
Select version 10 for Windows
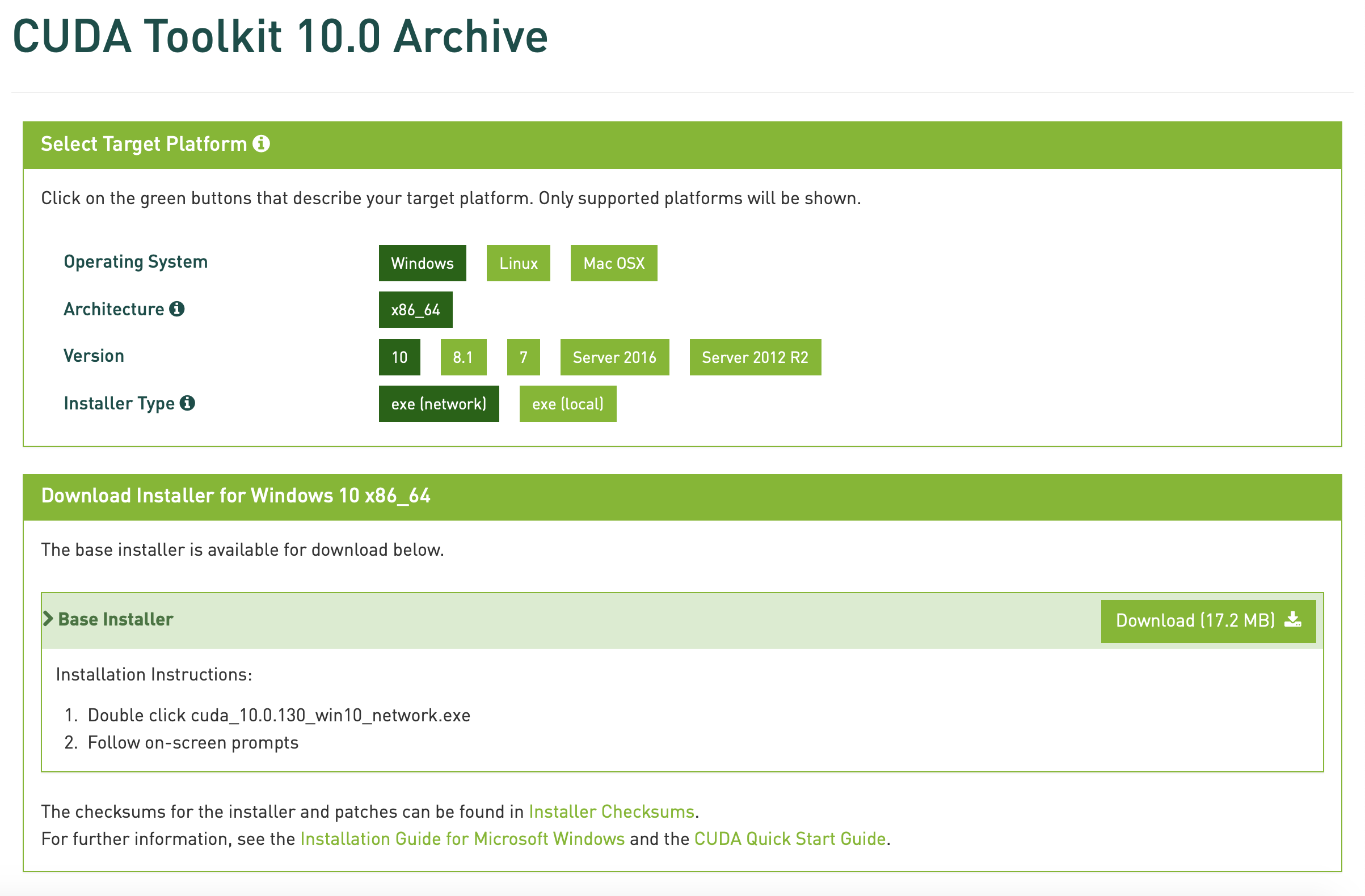400,356
